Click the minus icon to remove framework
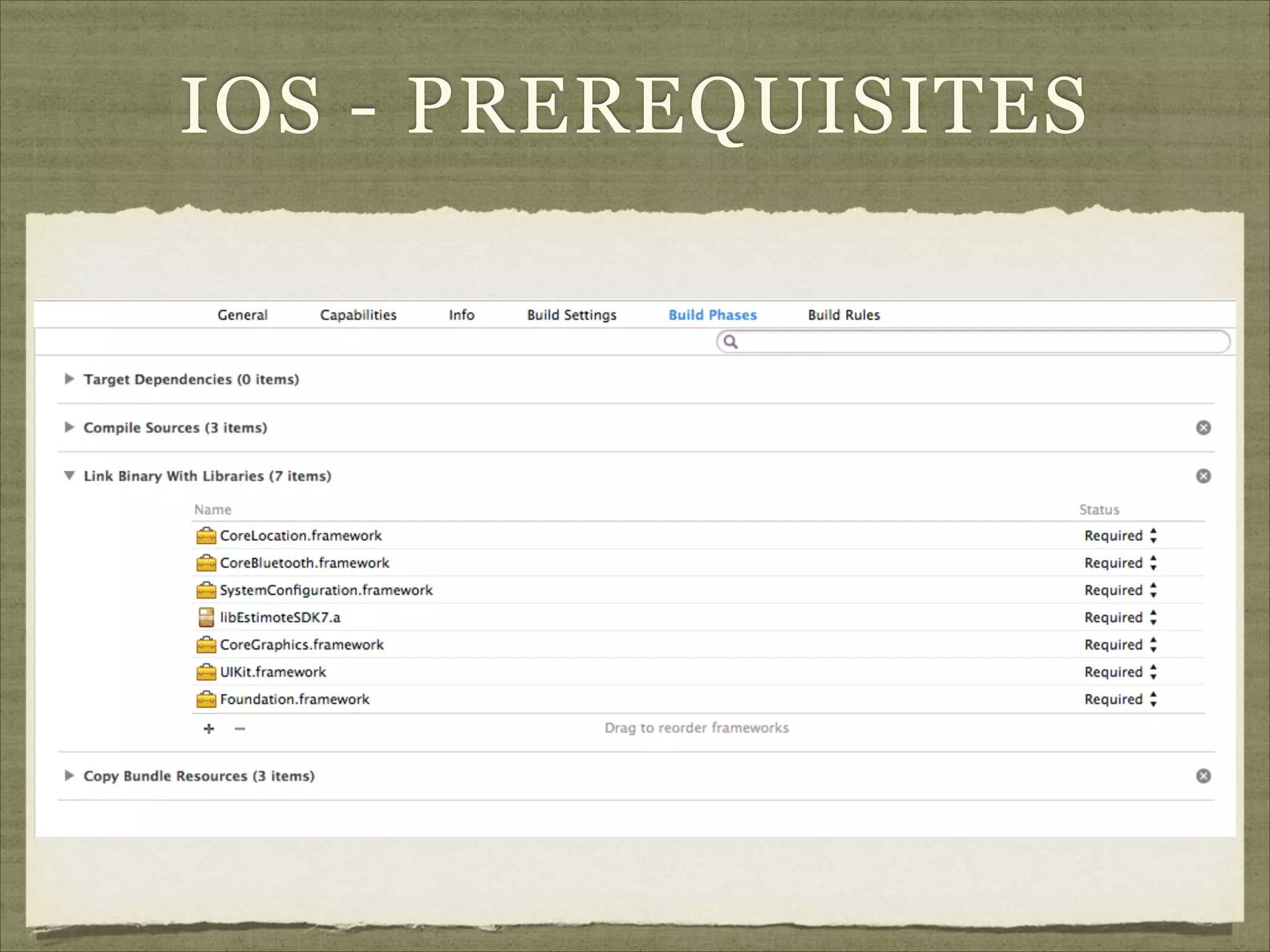Viewport: 1270px width, 952px height. 240,729
